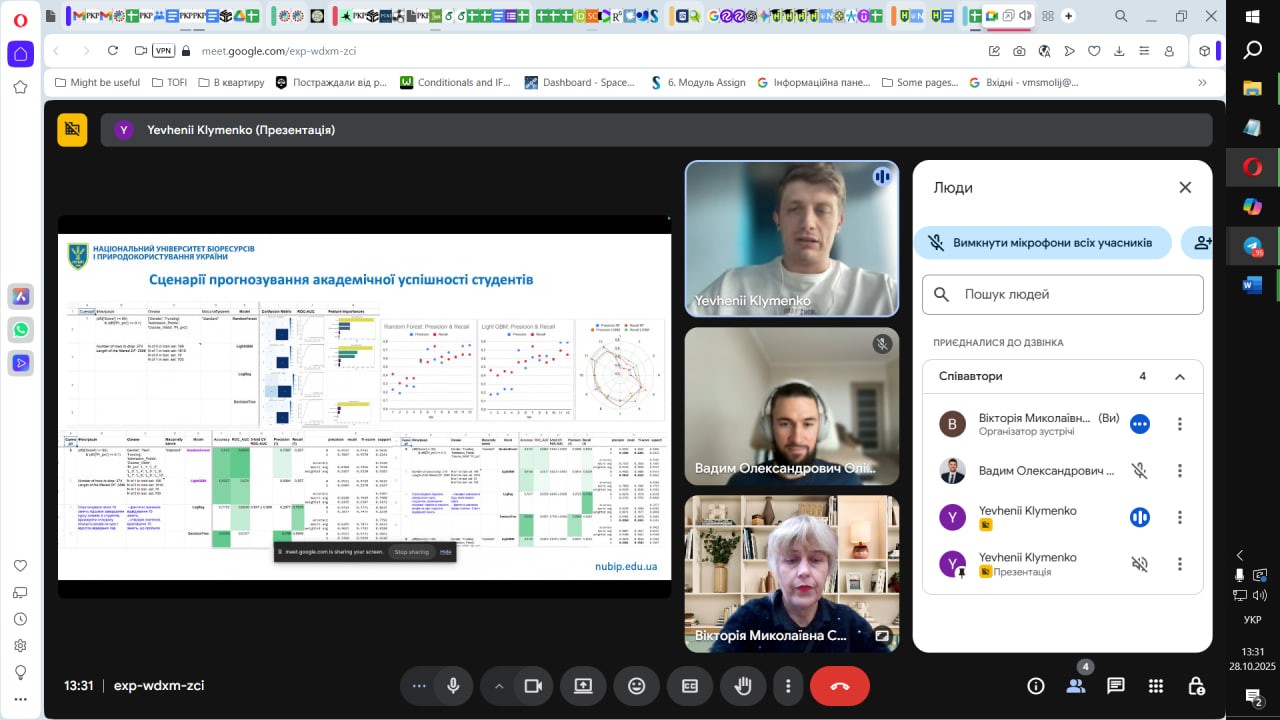Open sidebar settings gear icon
Screen dimensions: 1280x720
pos(20,645)
